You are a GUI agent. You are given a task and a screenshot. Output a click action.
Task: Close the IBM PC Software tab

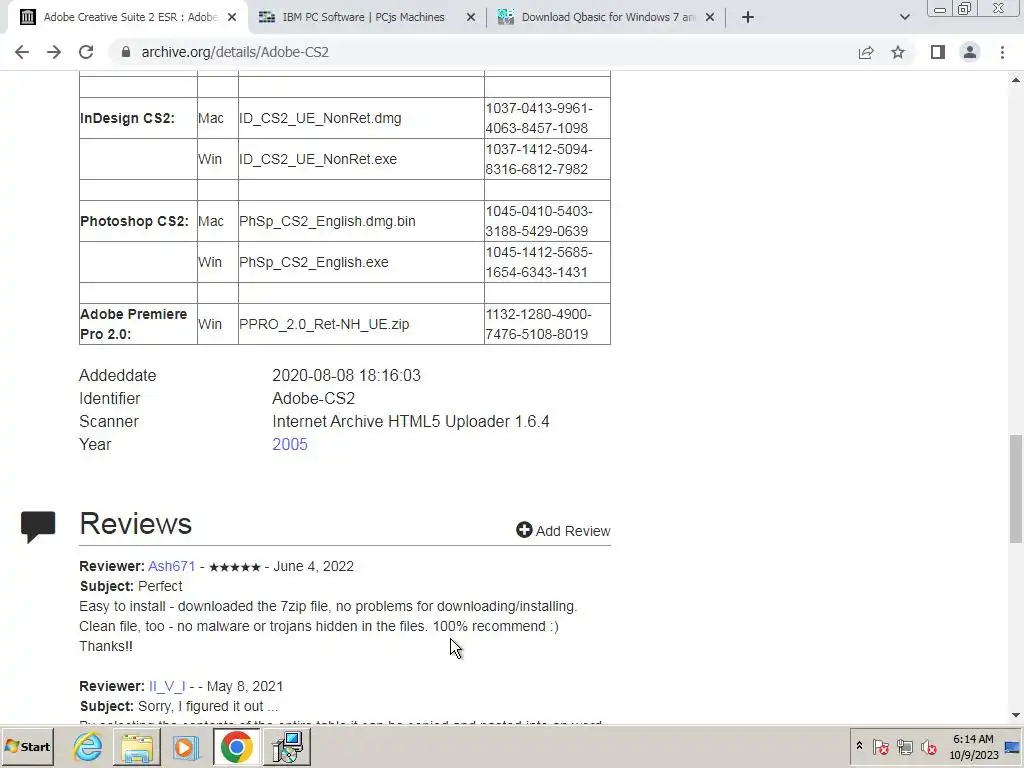pos(471,17)
